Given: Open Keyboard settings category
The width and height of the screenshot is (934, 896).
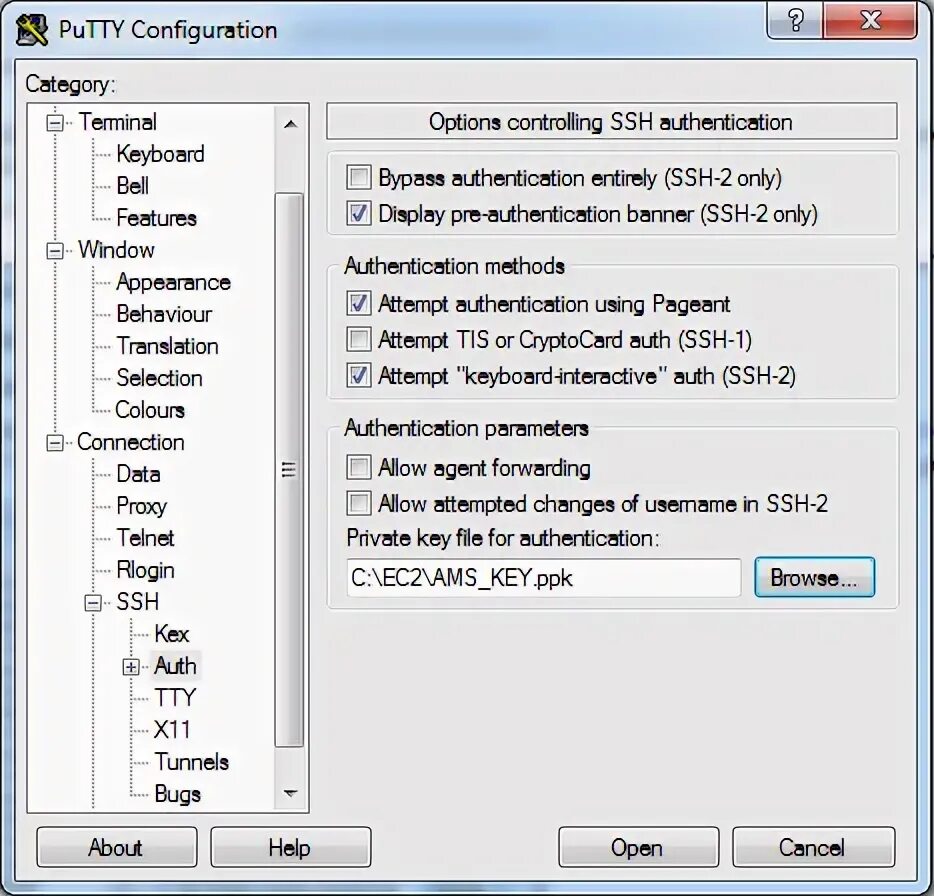Looking at the screenshot, I should (x=160, y=154).
